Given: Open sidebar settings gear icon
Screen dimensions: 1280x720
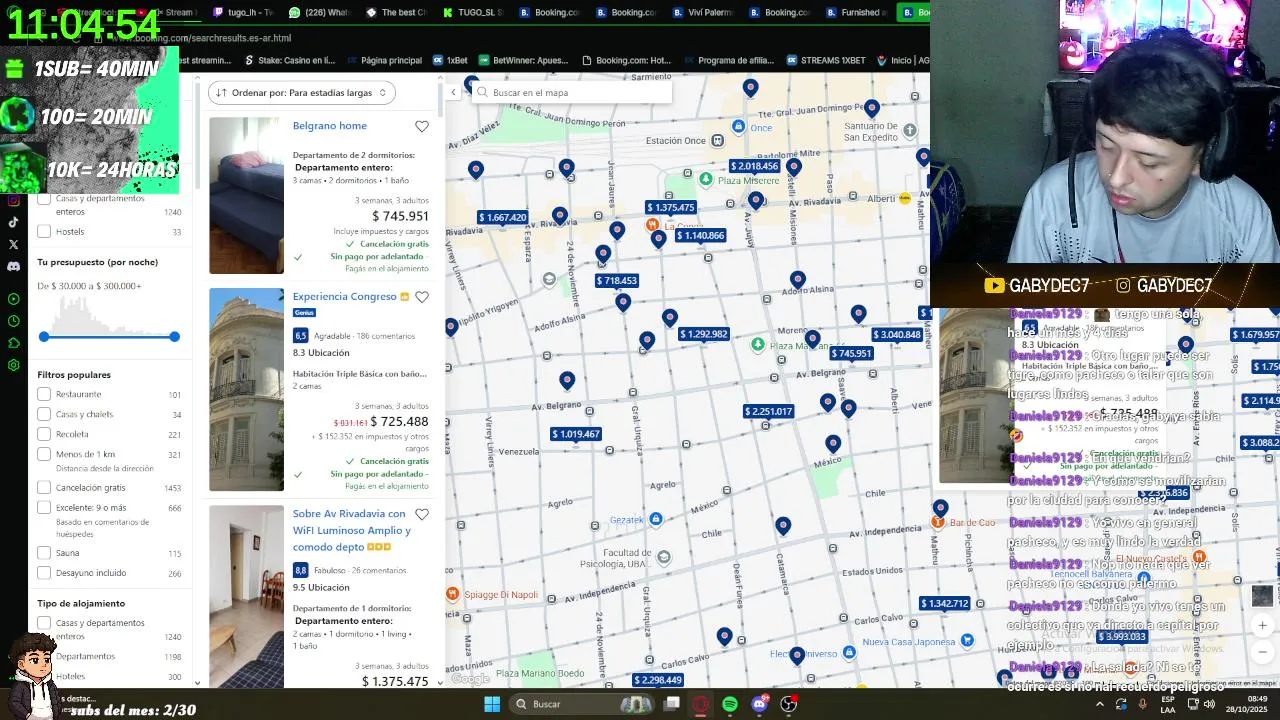Looking at the screenshot, I should tap(13, 365).
